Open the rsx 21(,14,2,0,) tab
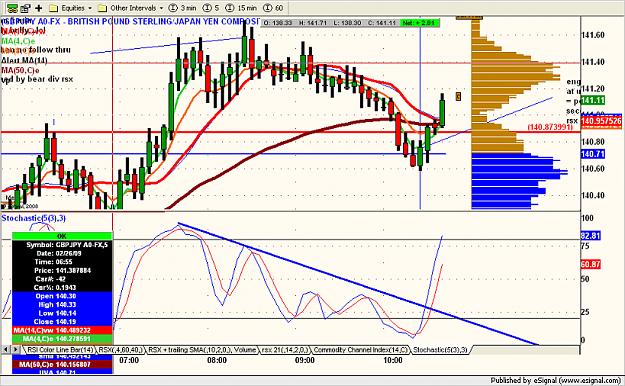 pyautogui.click(x=285, y=350)
